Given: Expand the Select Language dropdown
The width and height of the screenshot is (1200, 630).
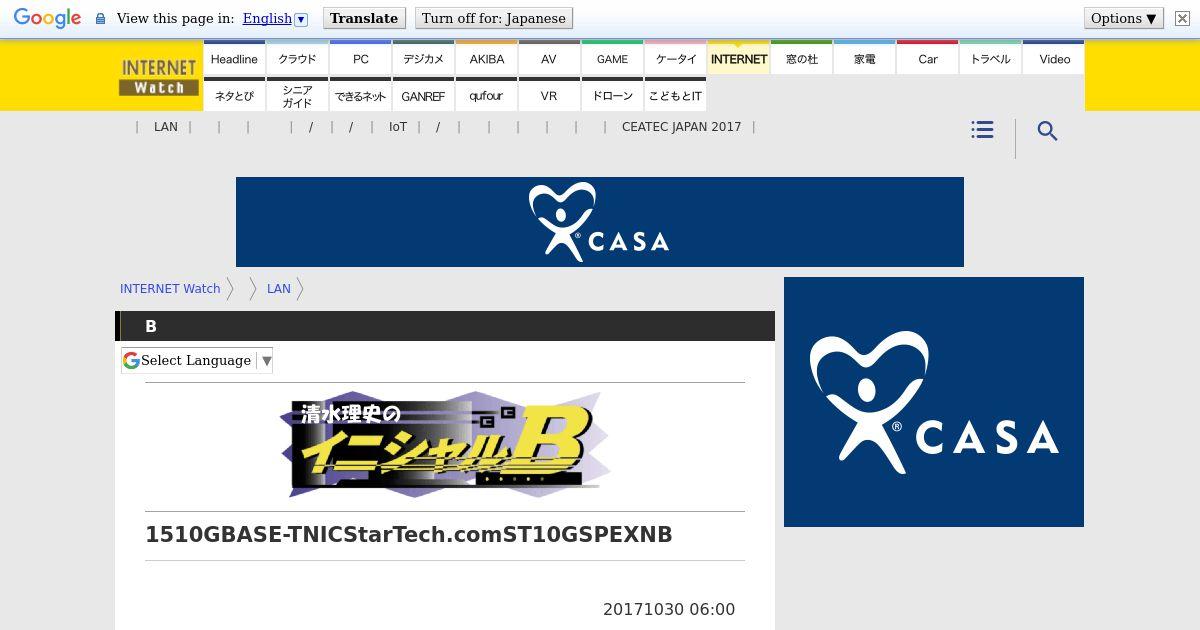Looking at the screenshot, I should coord(197,360).
